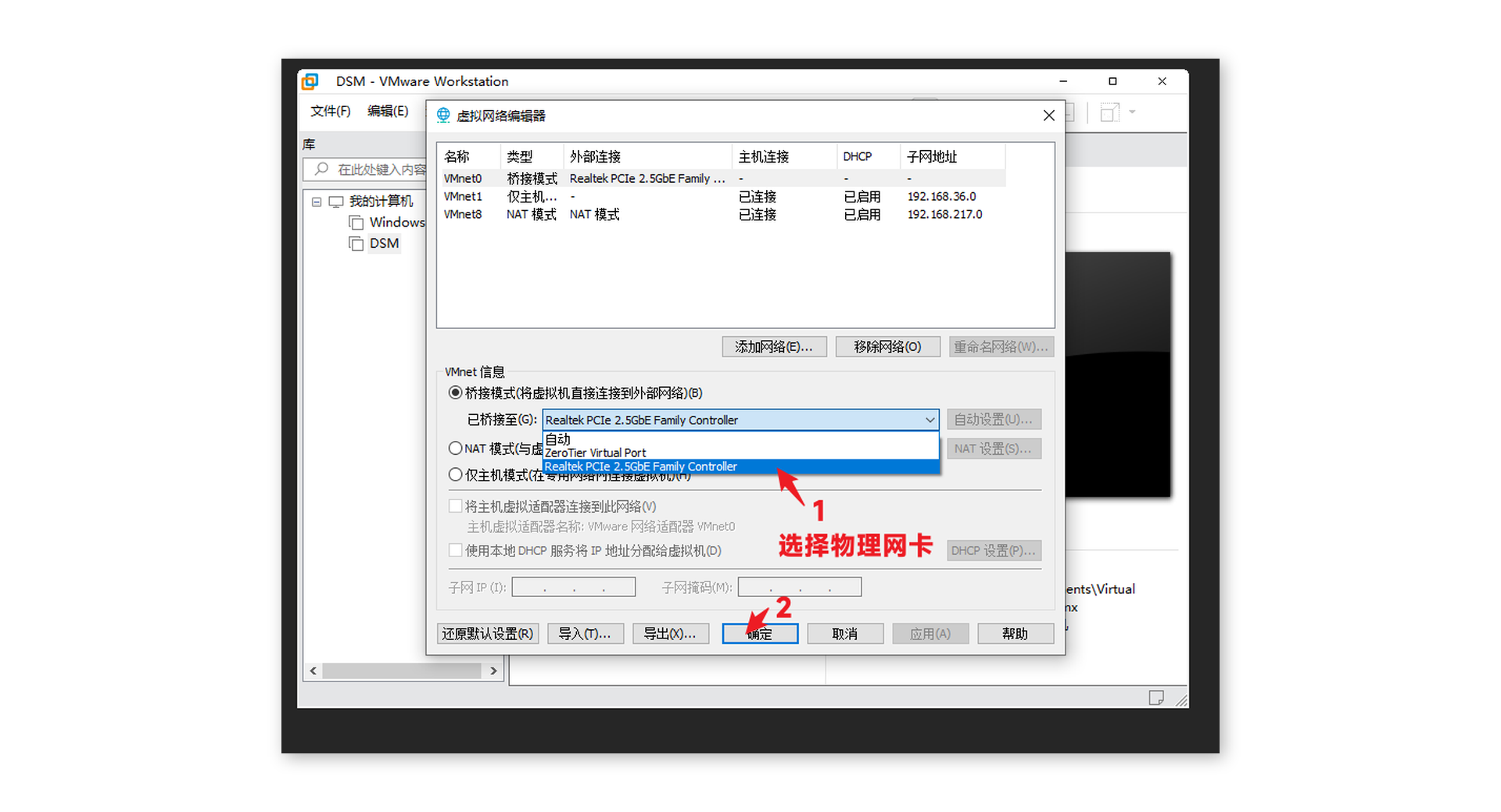The width and height of the screenshot is (1501, 812).
Task: Open the 编辑(E) menu
Action: pos(388,111)
